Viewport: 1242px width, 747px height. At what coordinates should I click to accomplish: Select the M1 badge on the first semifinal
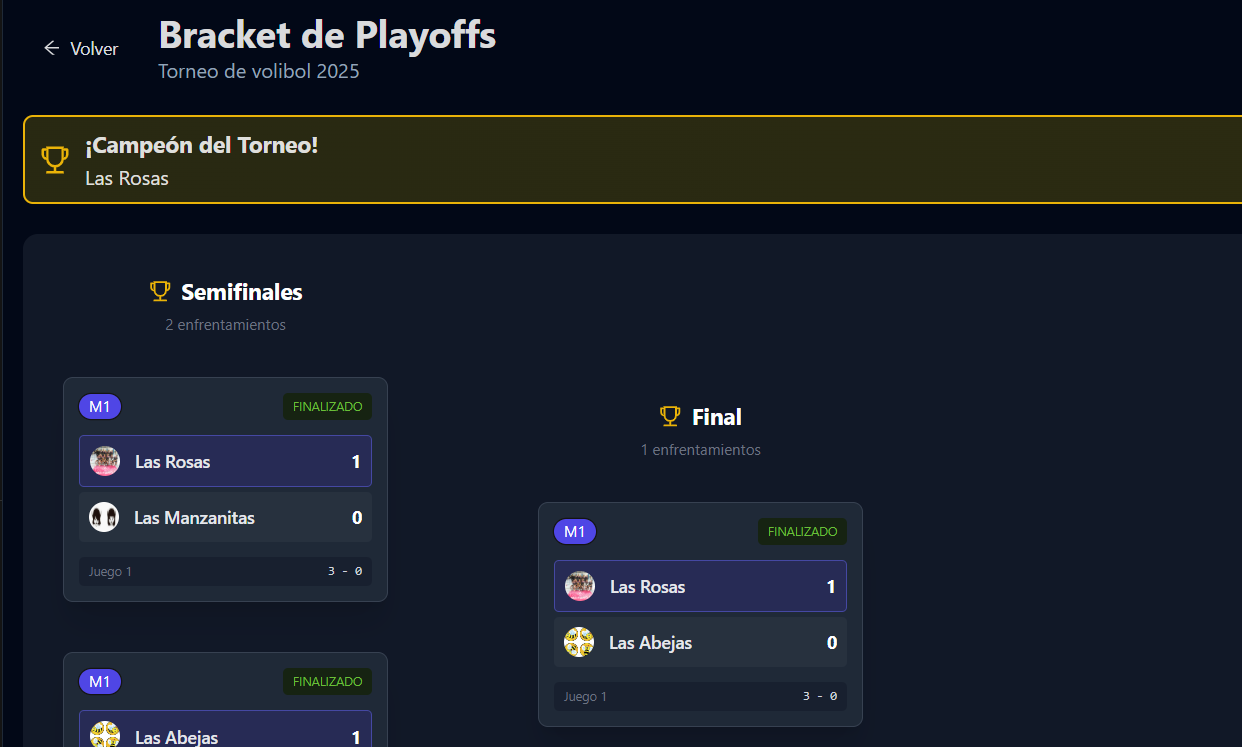[99, 407]
